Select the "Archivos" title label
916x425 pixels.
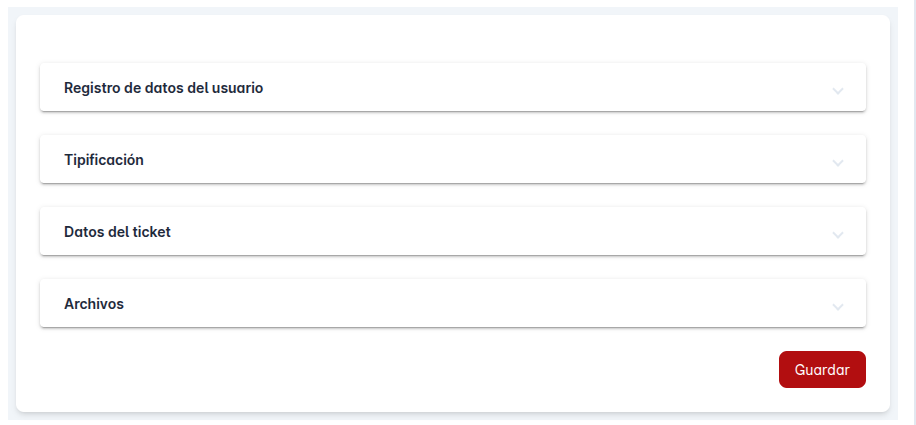click(x=94, y=304)
